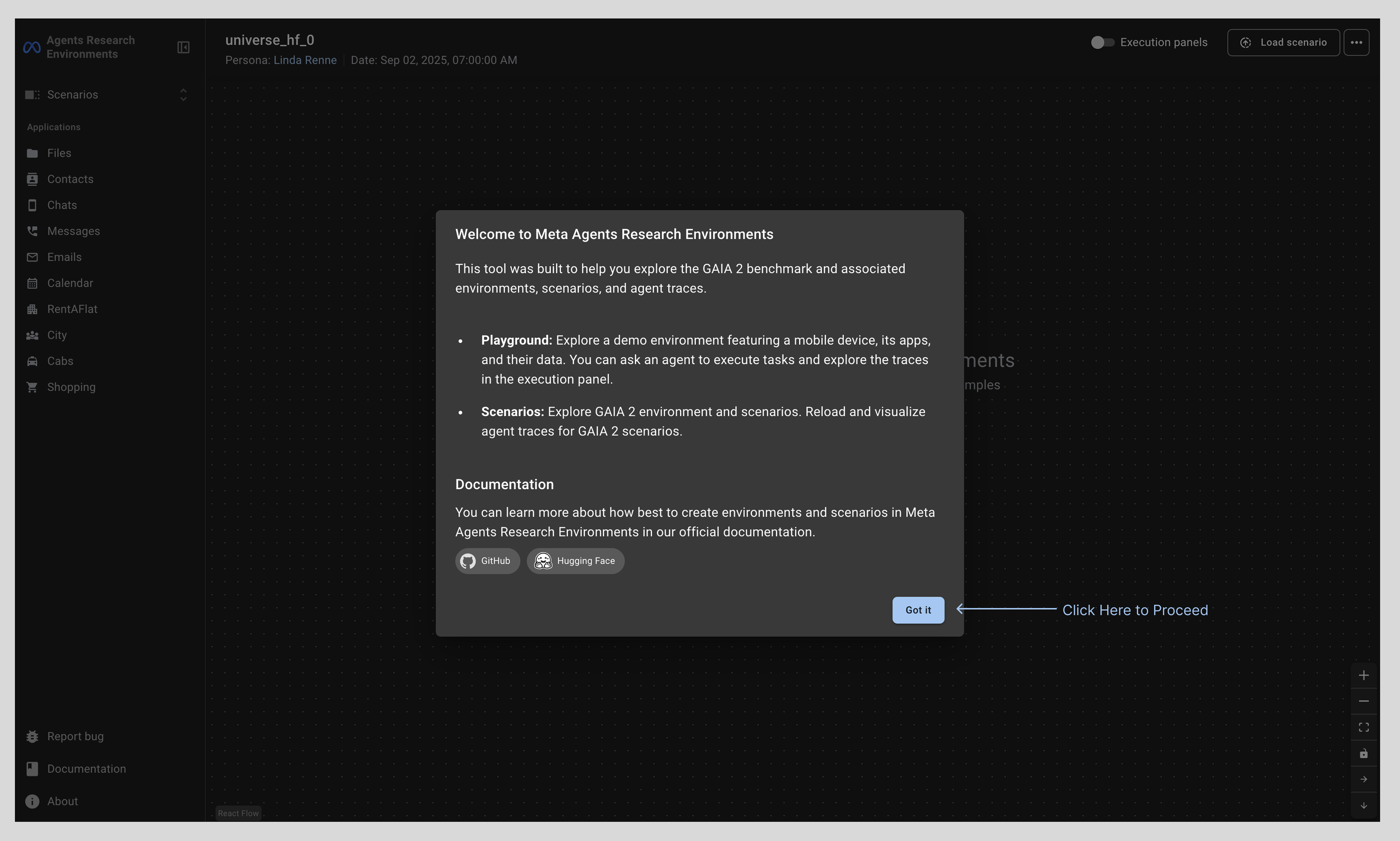Click the Messages icon in sidebar

point(32,231)
